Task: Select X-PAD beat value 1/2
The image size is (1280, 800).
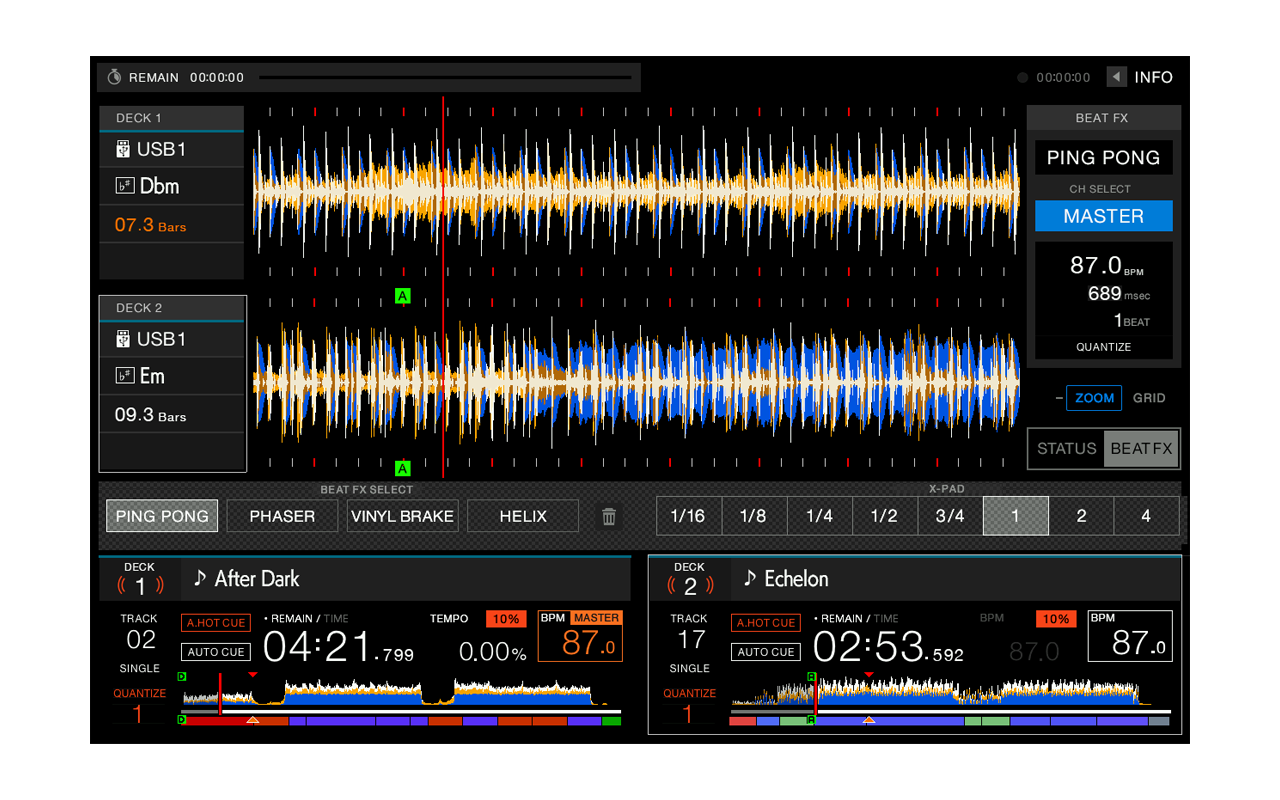Action: pos(885,515)
